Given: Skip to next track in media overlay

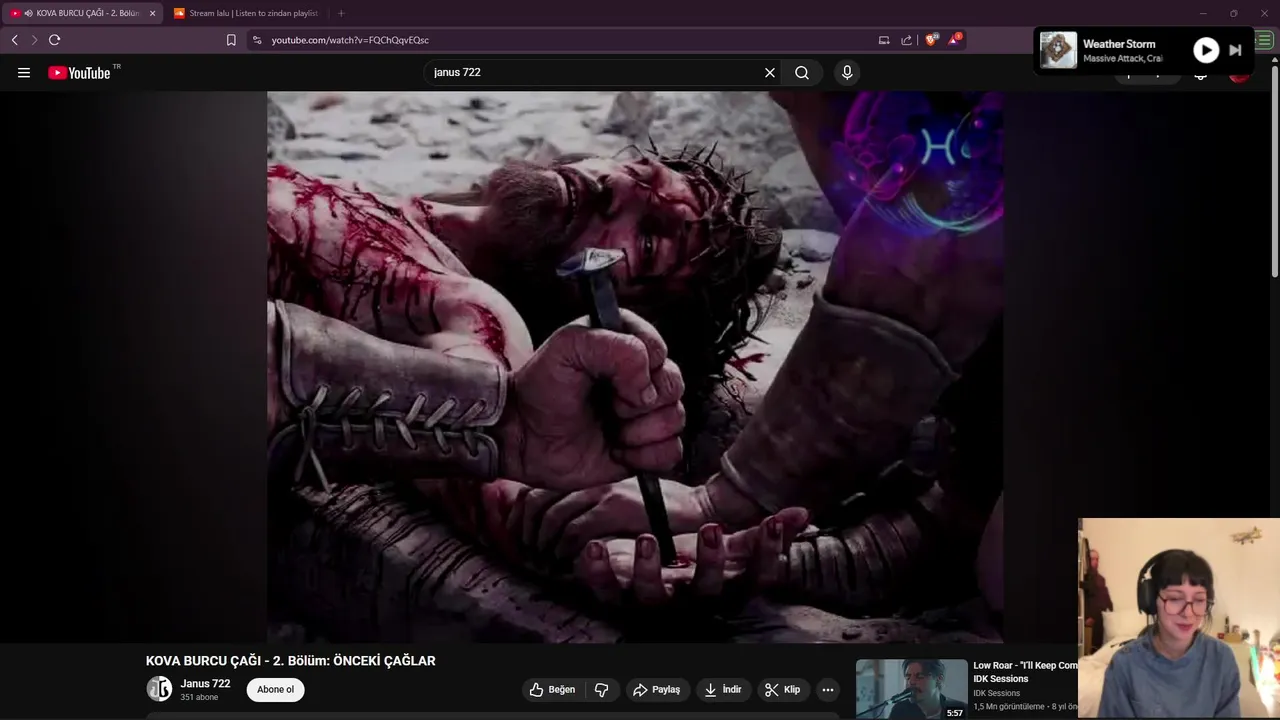Looking at the screenshot, I should (1235, 50).
